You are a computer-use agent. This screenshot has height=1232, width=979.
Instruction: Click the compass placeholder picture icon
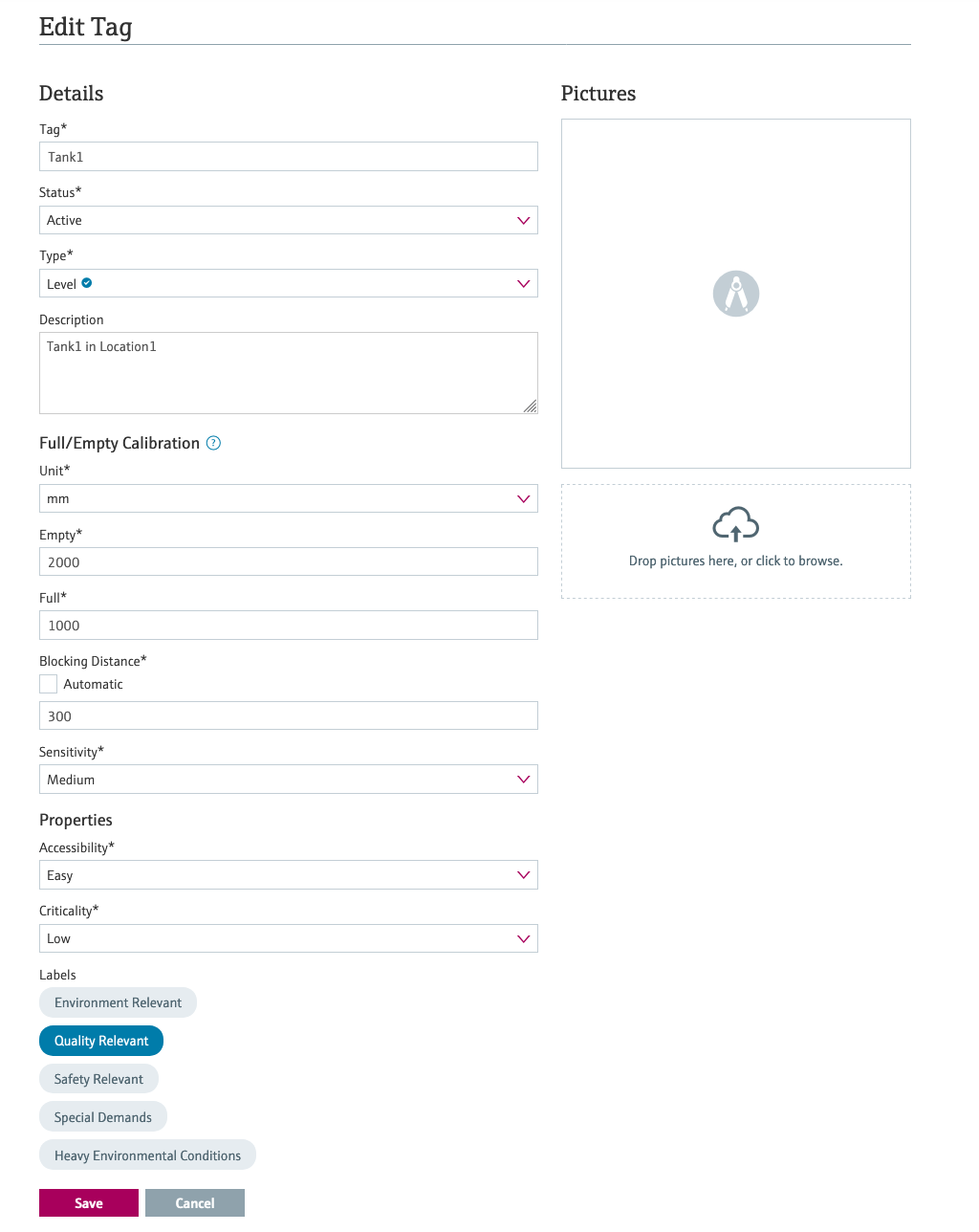[x=736, y=294]
